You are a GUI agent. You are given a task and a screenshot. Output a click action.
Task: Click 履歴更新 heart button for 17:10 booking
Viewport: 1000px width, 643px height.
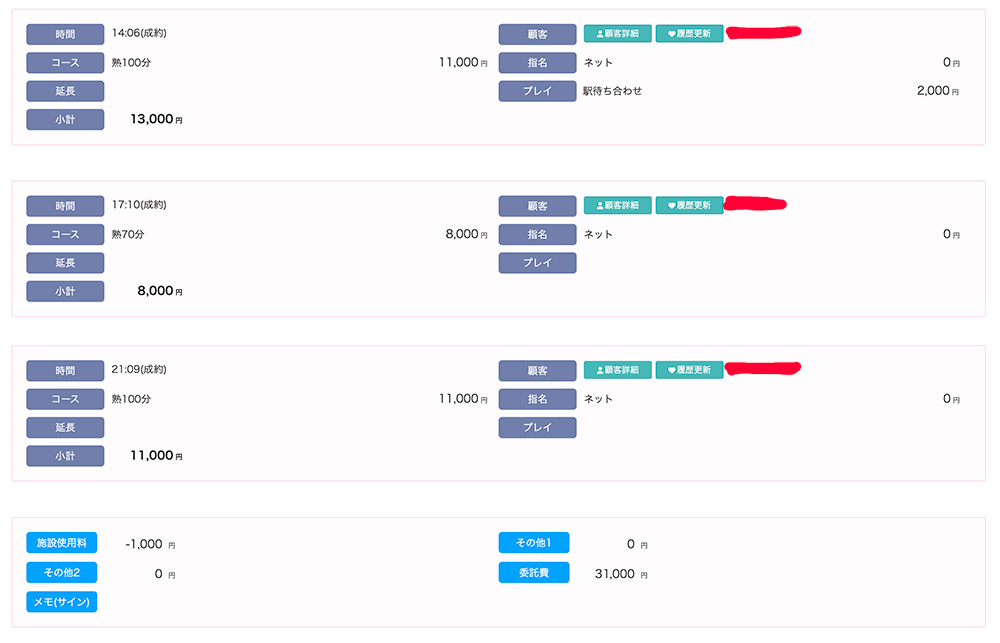click(689, 205)
